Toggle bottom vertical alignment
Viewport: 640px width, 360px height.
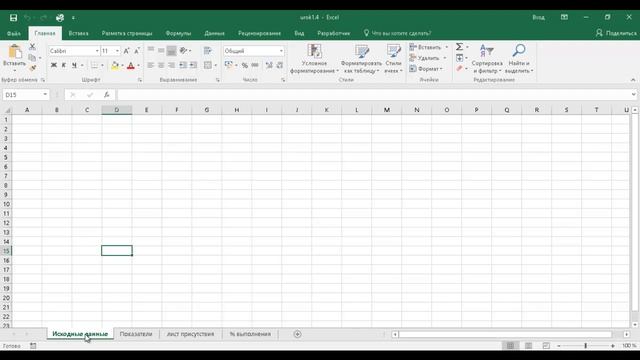pos(171,51)
